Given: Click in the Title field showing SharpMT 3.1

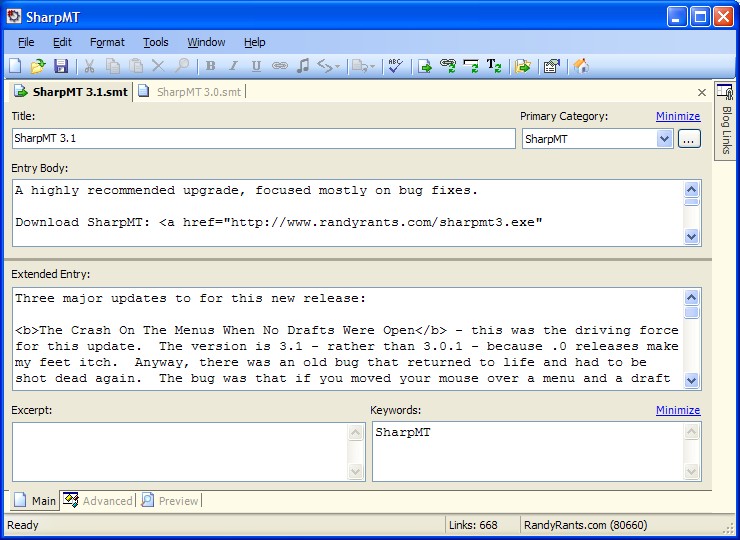Looking at the screenshot, I should (263, 138).
